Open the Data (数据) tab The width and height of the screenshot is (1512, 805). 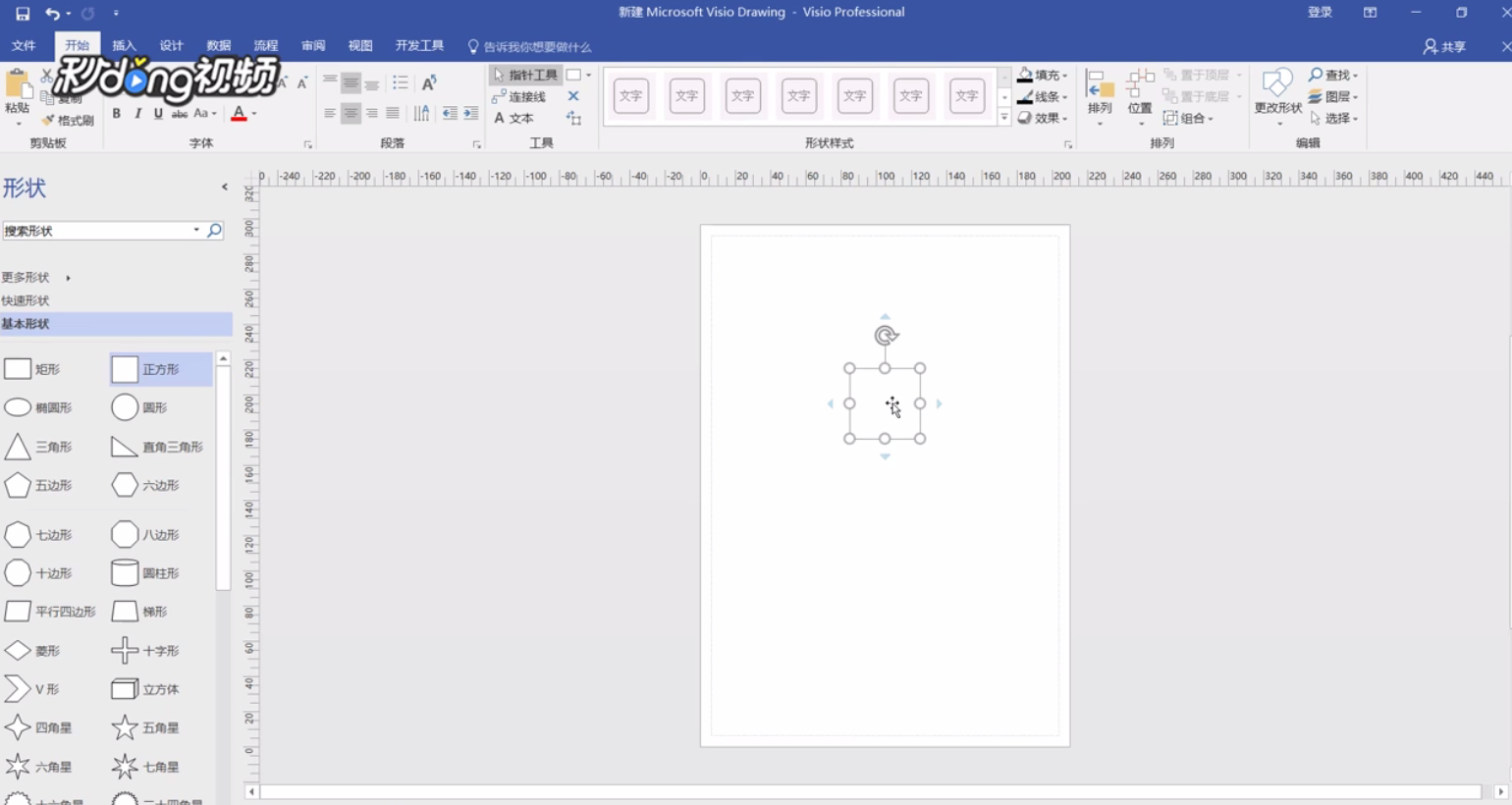point(218,46)
